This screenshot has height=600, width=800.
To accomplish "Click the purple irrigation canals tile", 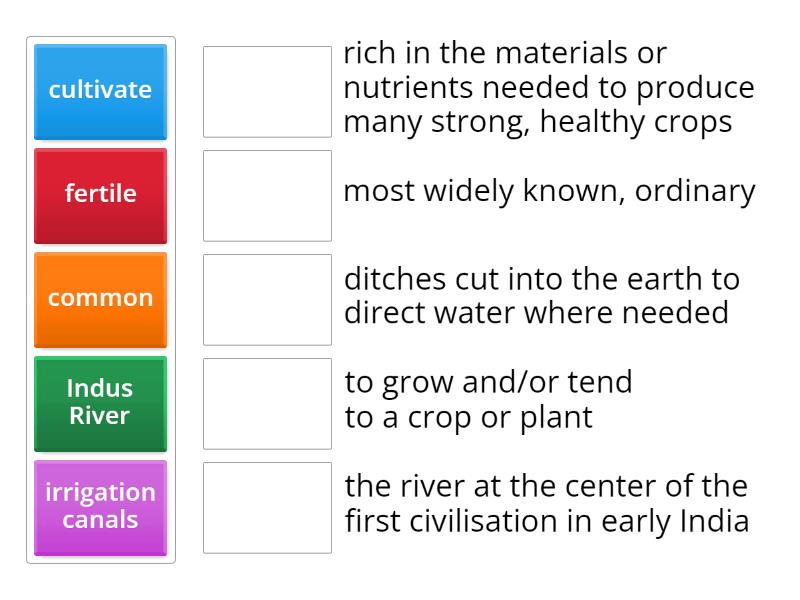I will [x=100, y=507].
